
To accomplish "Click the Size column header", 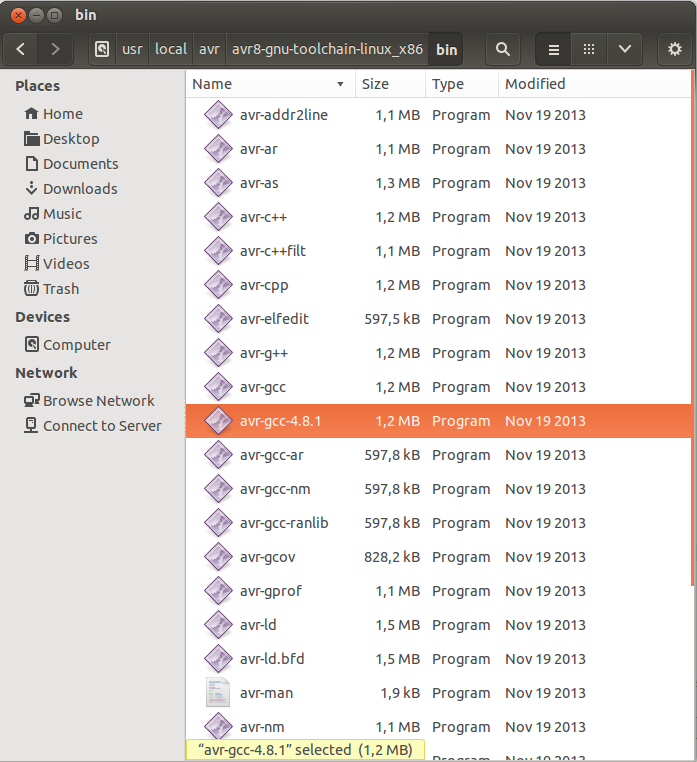I will 391,84.
